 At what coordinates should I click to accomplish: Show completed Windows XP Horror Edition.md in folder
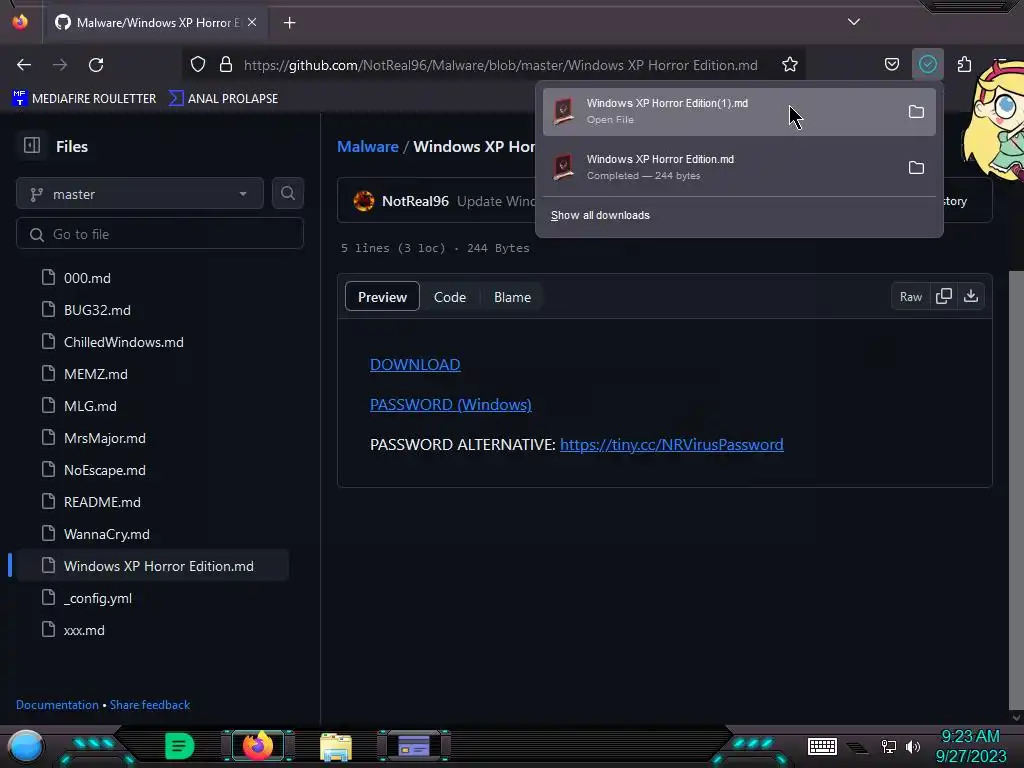click(x=916, y=168)
